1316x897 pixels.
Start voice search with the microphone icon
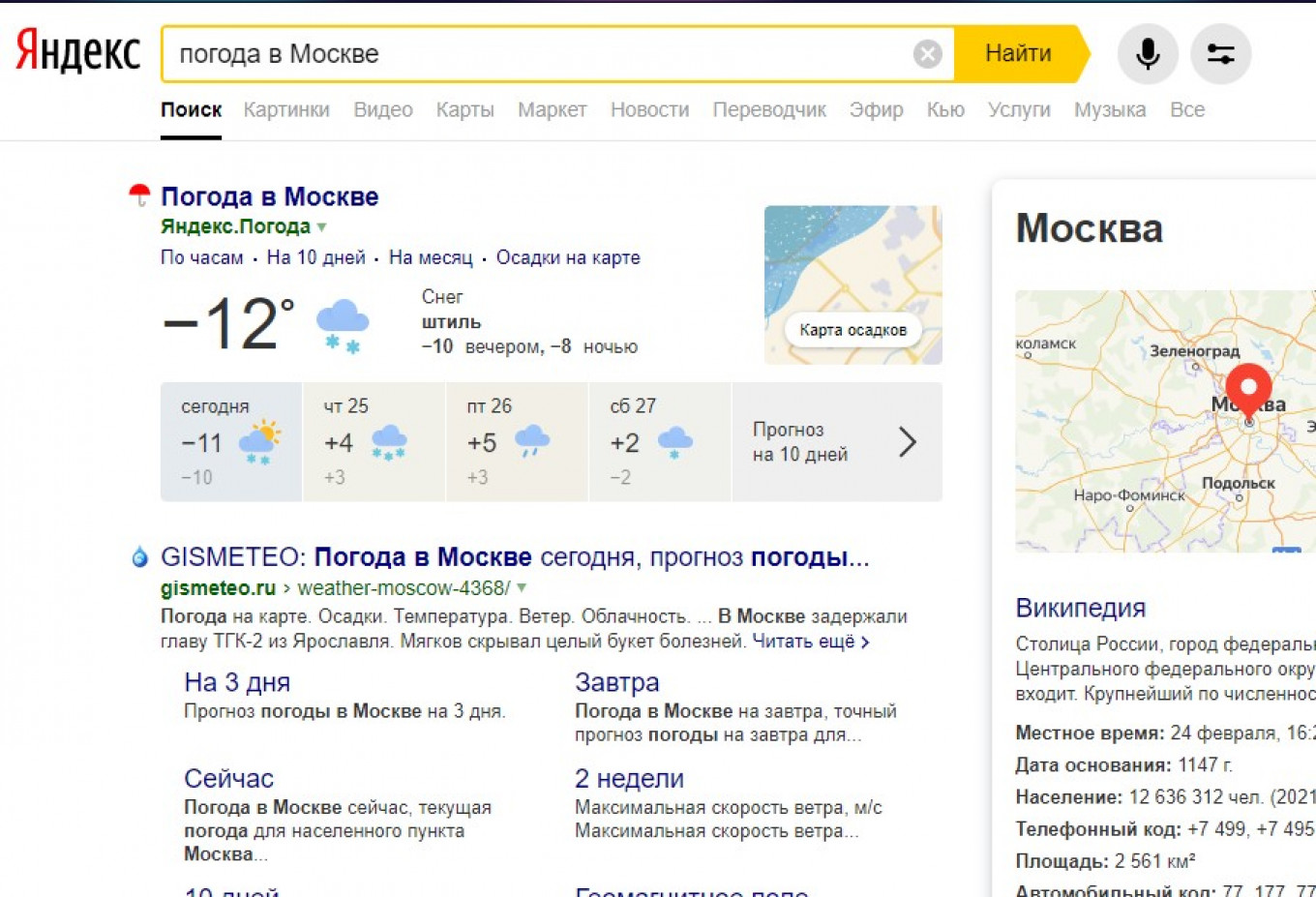(1148, 54)
